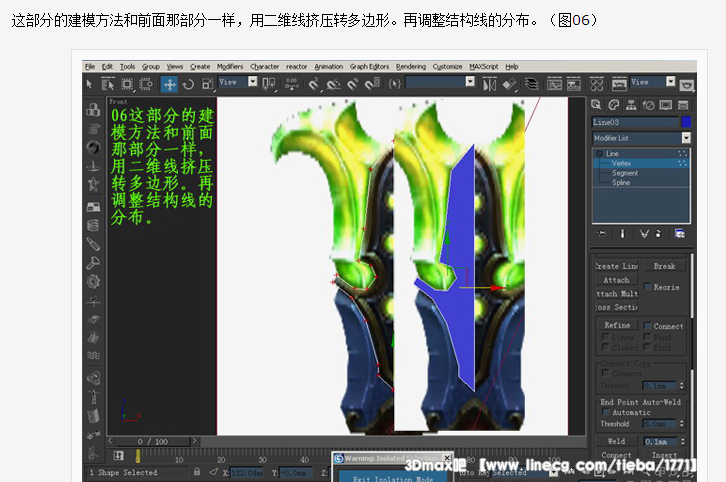This screenshot has width=726, height=482.
Task: Select the arrow Select Object tool
Action: (89, 84)
